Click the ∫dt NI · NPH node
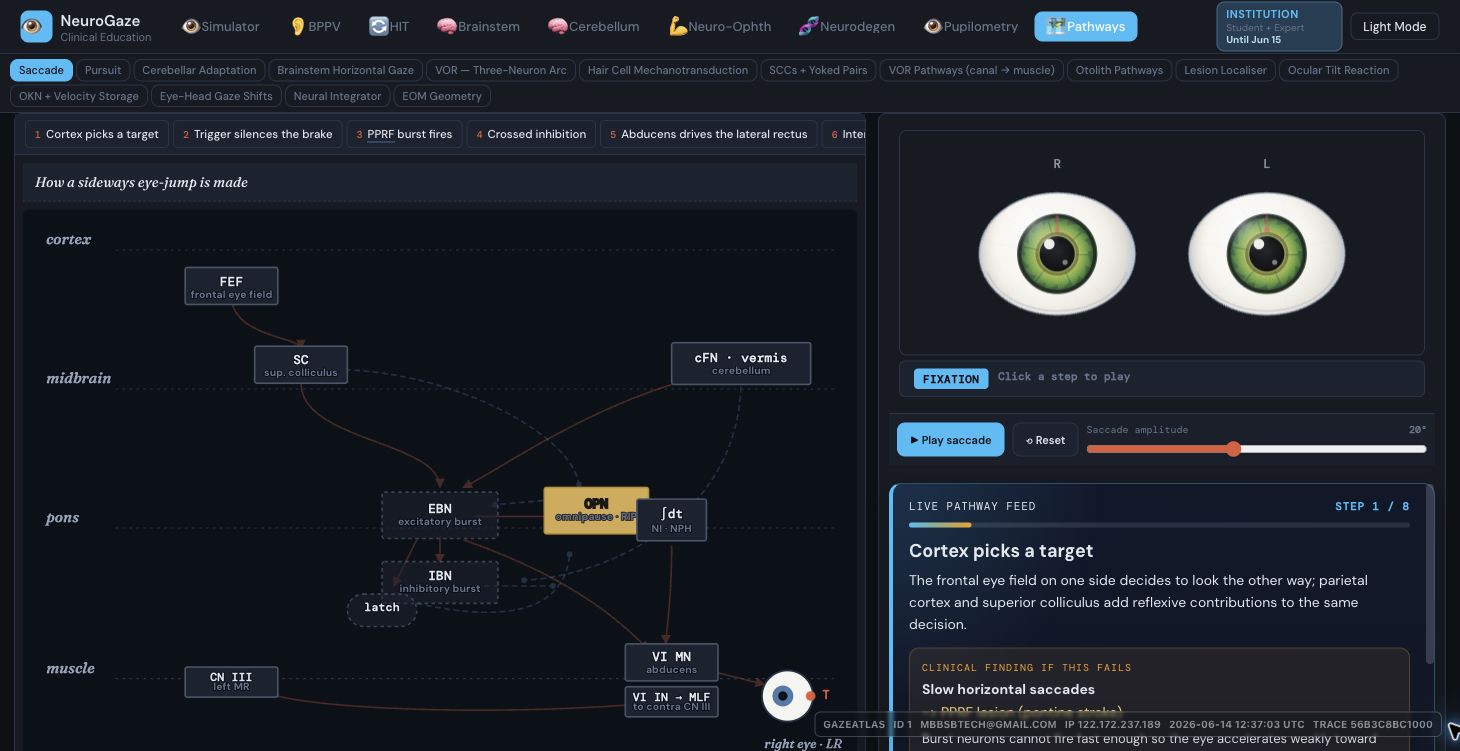The image size is (1460, 751). pyautogui.click(x=672, y=520)
